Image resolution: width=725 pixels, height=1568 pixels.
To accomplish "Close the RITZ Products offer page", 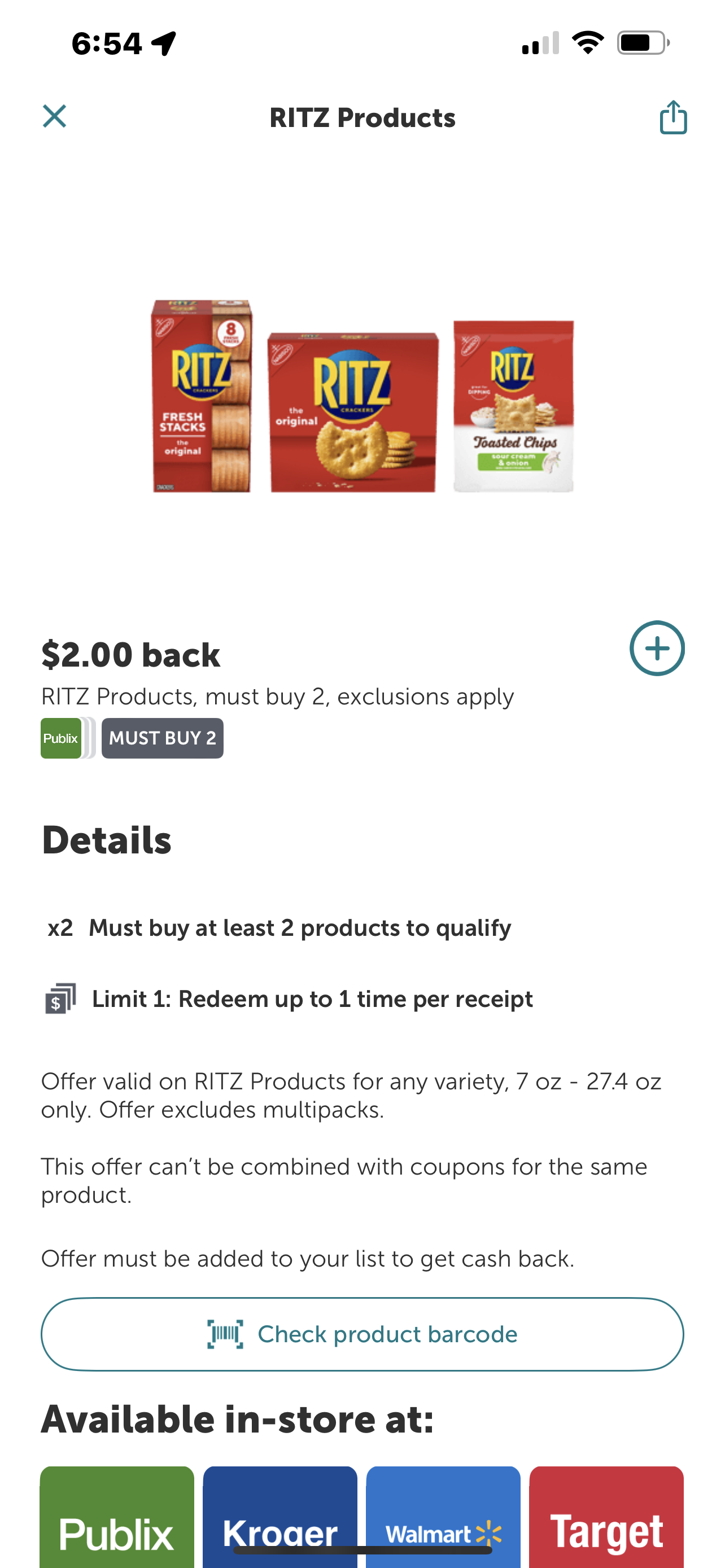I will click(54, 116).
